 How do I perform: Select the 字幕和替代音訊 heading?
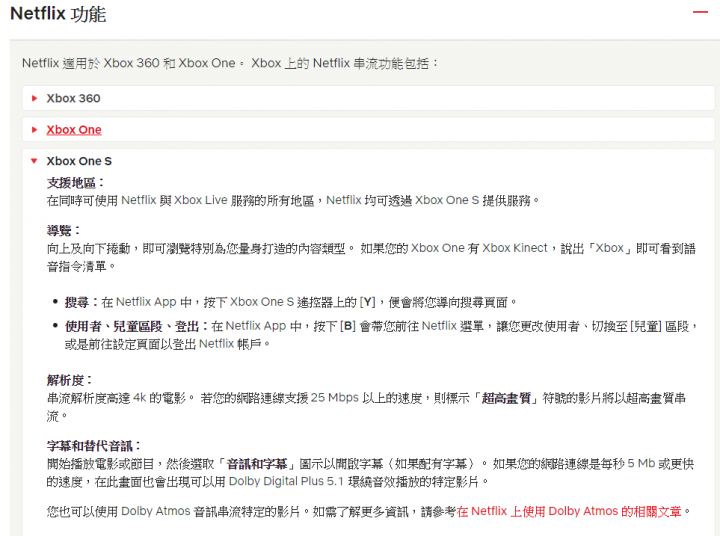pyautogui.click(x=93, y=446)
